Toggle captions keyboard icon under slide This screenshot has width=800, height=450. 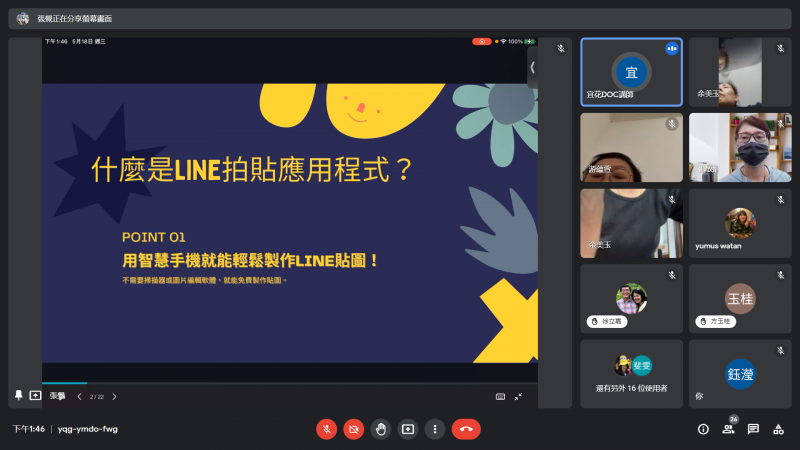point(500,396)
